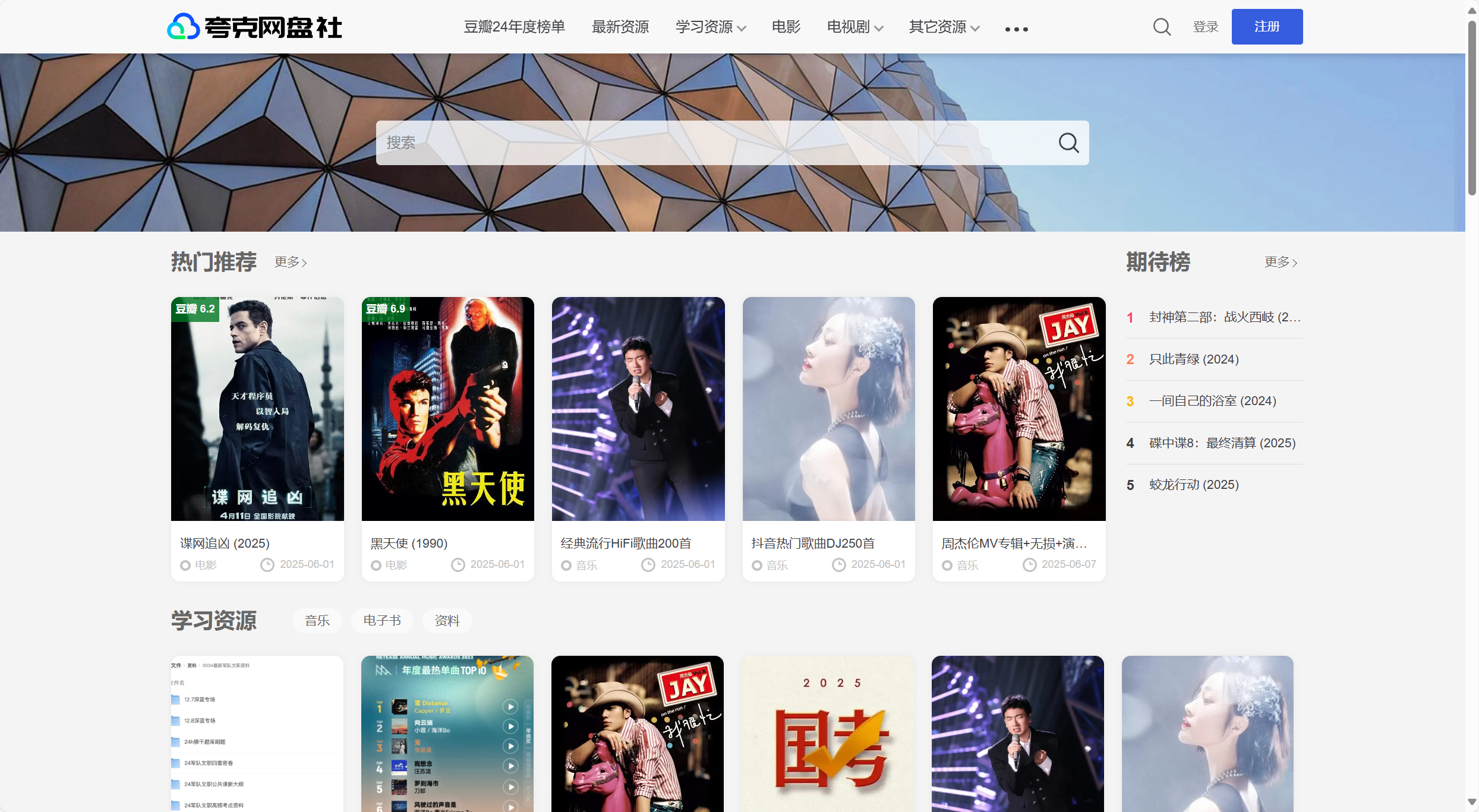The width and height of the screenshot is (1479, 812).
Task: Select the 电子书 tab
Action: [x=382, y=621]
